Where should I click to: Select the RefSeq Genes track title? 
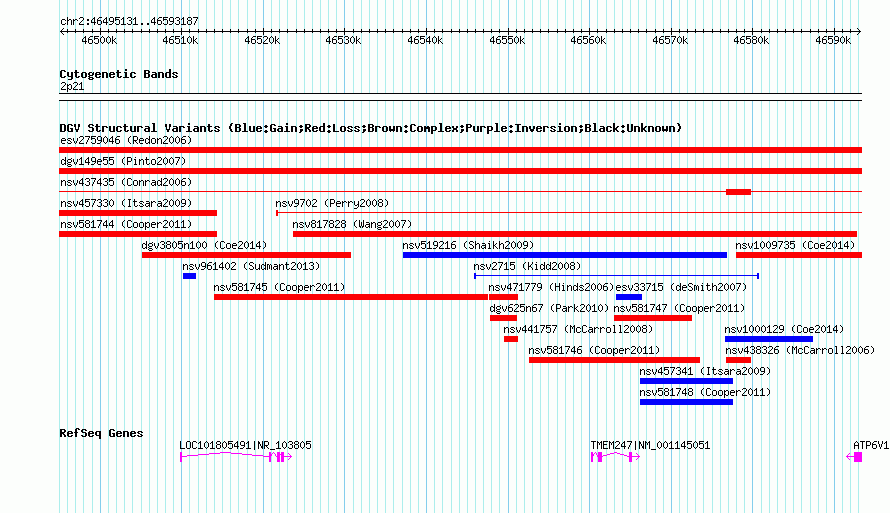(x=101, y=433)
